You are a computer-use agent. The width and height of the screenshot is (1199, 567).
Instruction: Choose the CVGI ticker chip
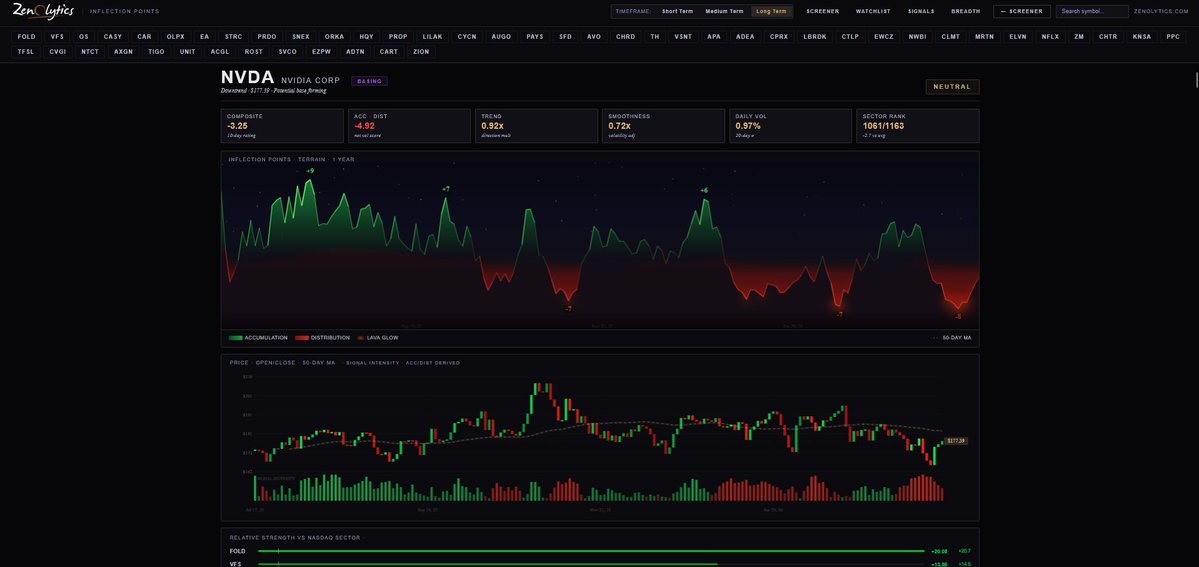tap(57, 52)
